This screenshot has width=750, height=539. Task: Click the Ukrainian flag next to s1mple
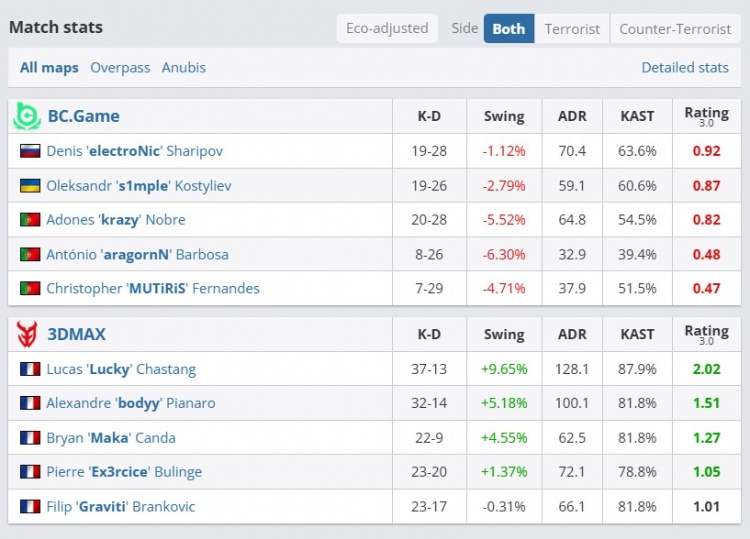point(30,186)
